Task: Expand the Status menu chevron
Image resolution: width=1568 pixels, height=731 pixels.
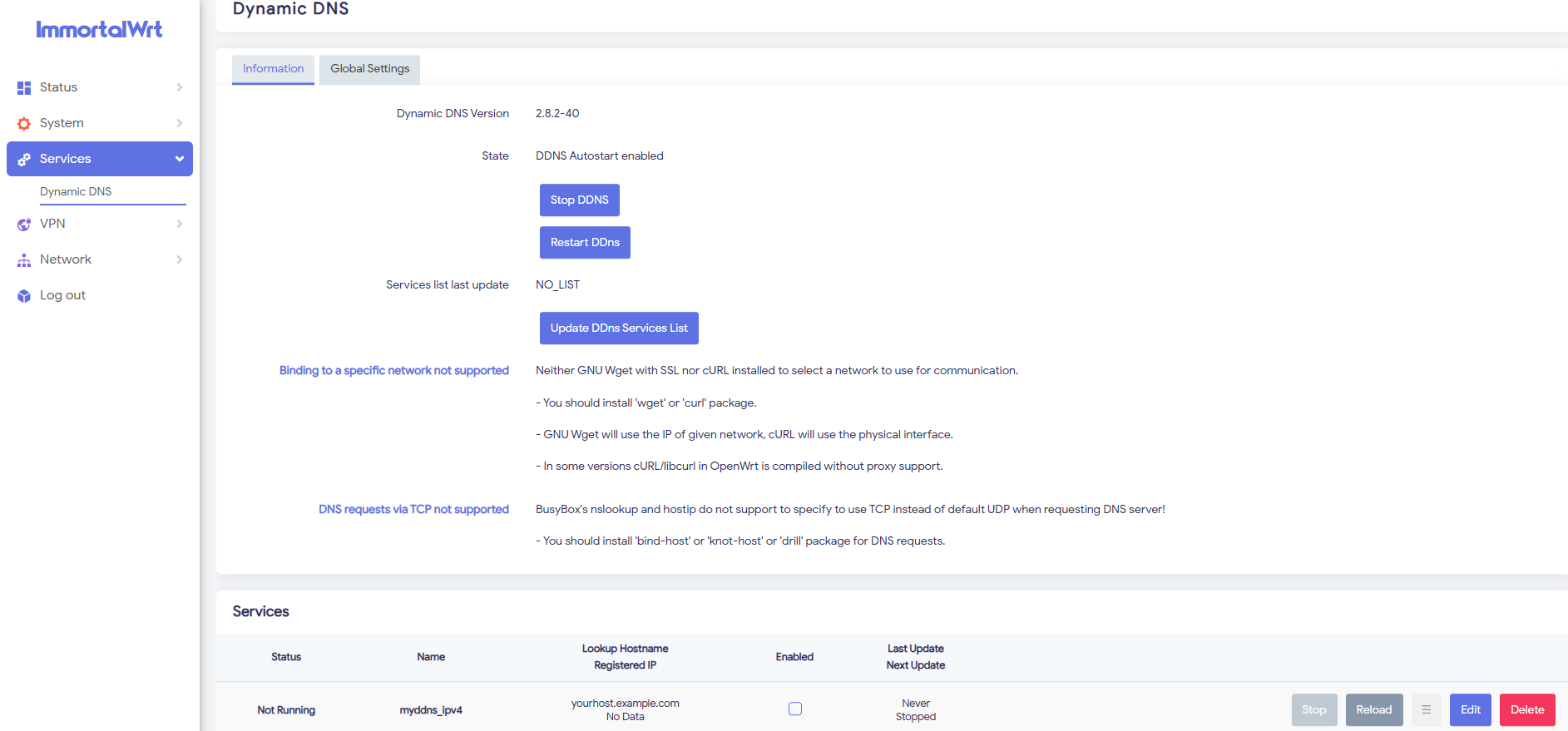Action: (180, 87)
